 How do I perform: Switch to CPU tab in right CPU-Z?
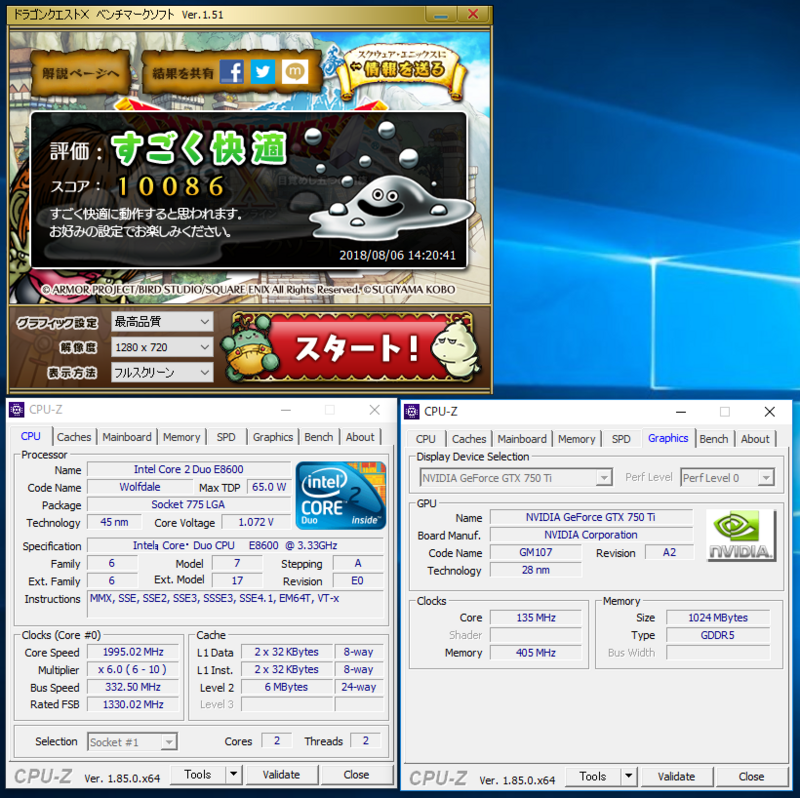pos(426,439)
